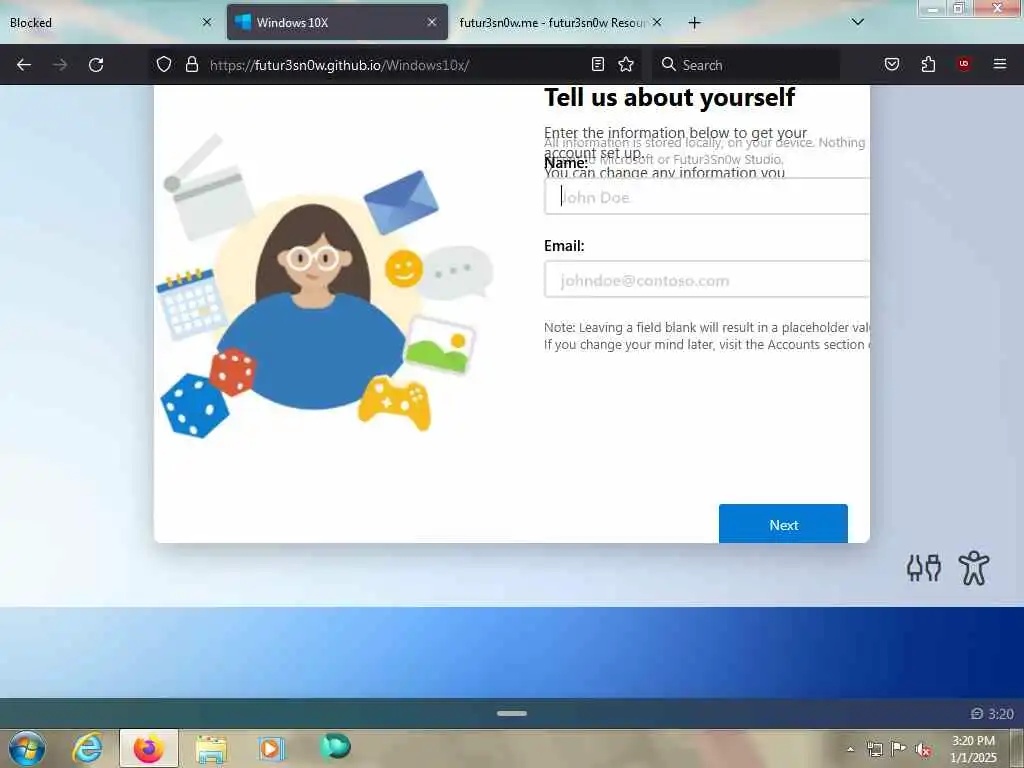Open the network tray icon
Screen dimensions: 1024x768
point(874,749)
